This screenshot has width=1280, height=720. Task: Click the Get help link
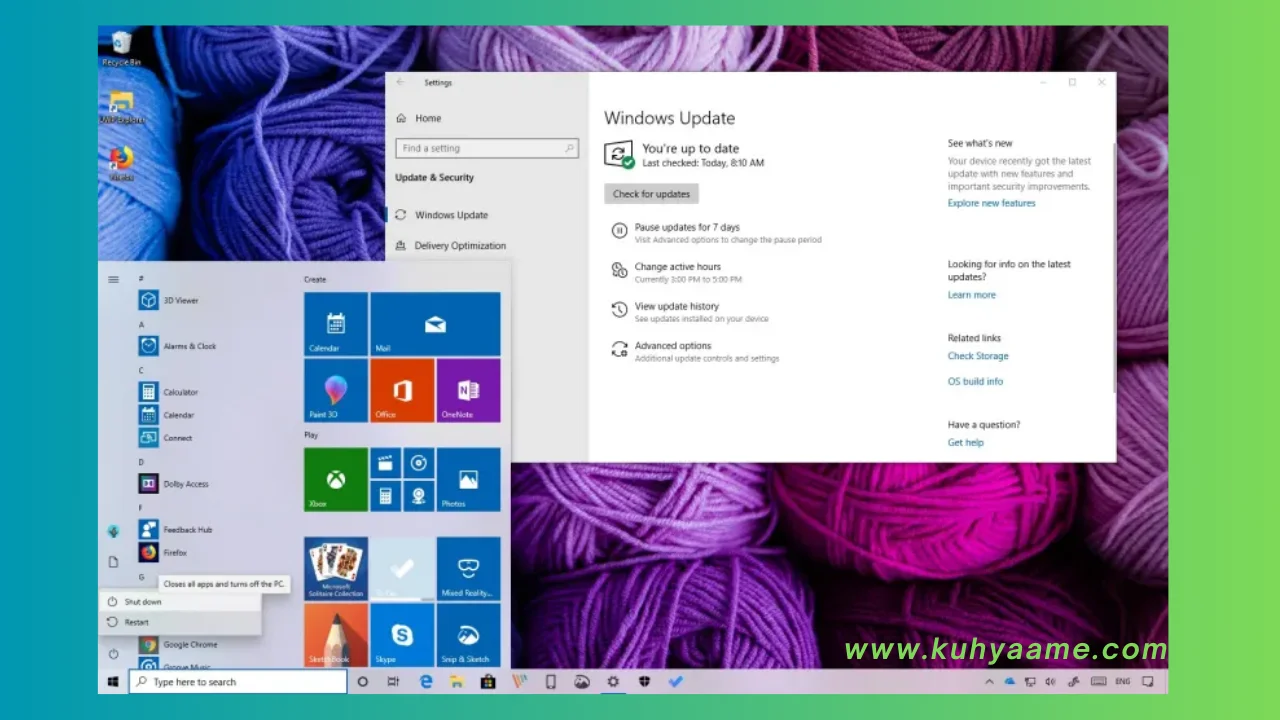[965, 442]
